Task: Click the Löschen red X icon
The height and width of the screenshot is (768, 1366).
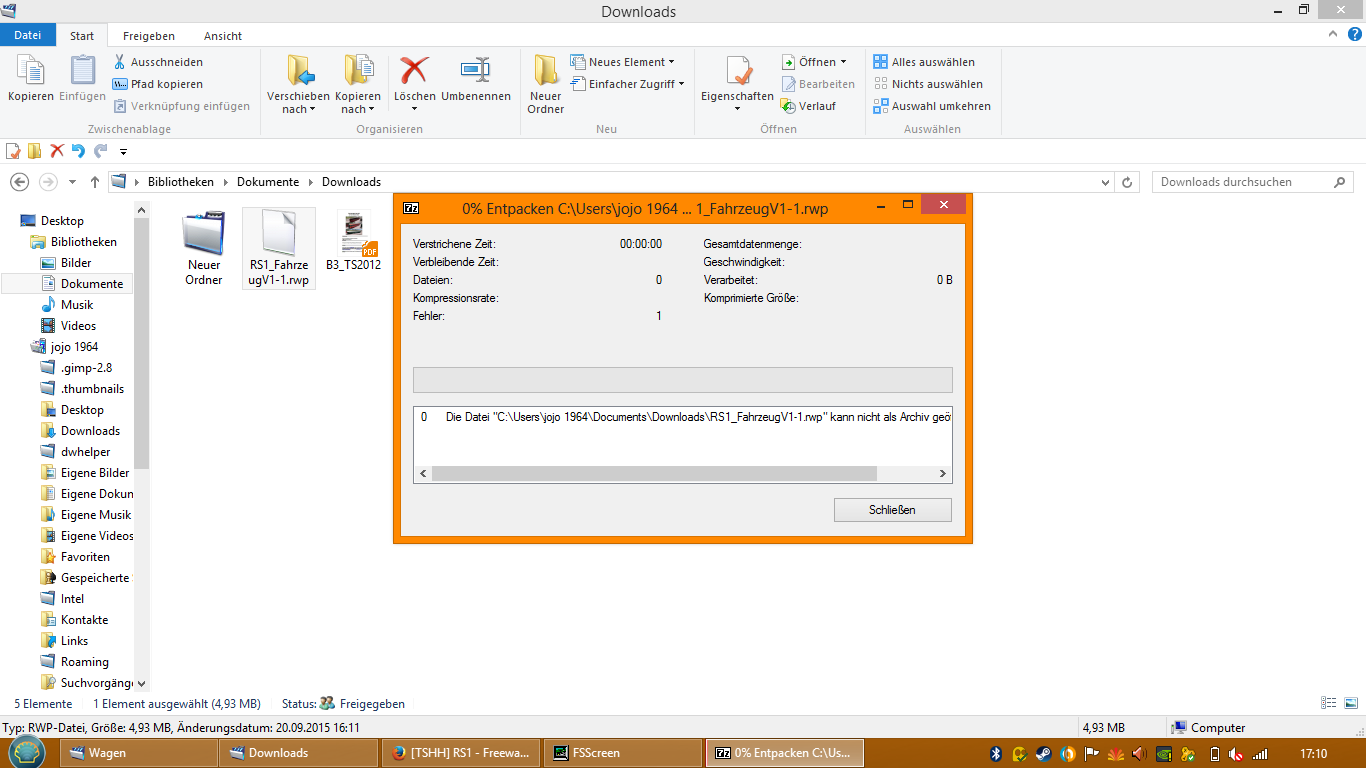Action: point(414,70)
